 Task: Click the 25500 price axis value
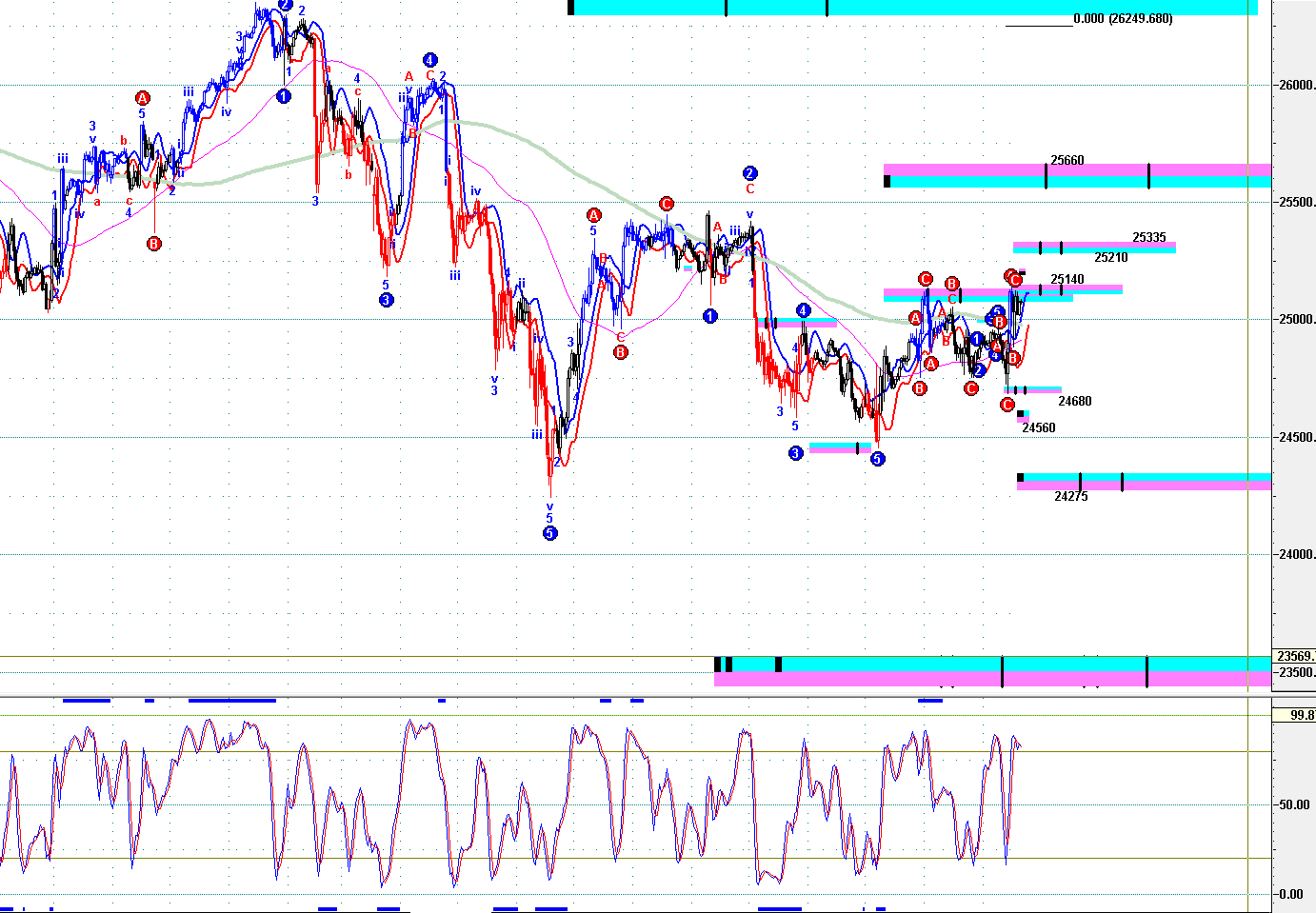click(1297, 203)
